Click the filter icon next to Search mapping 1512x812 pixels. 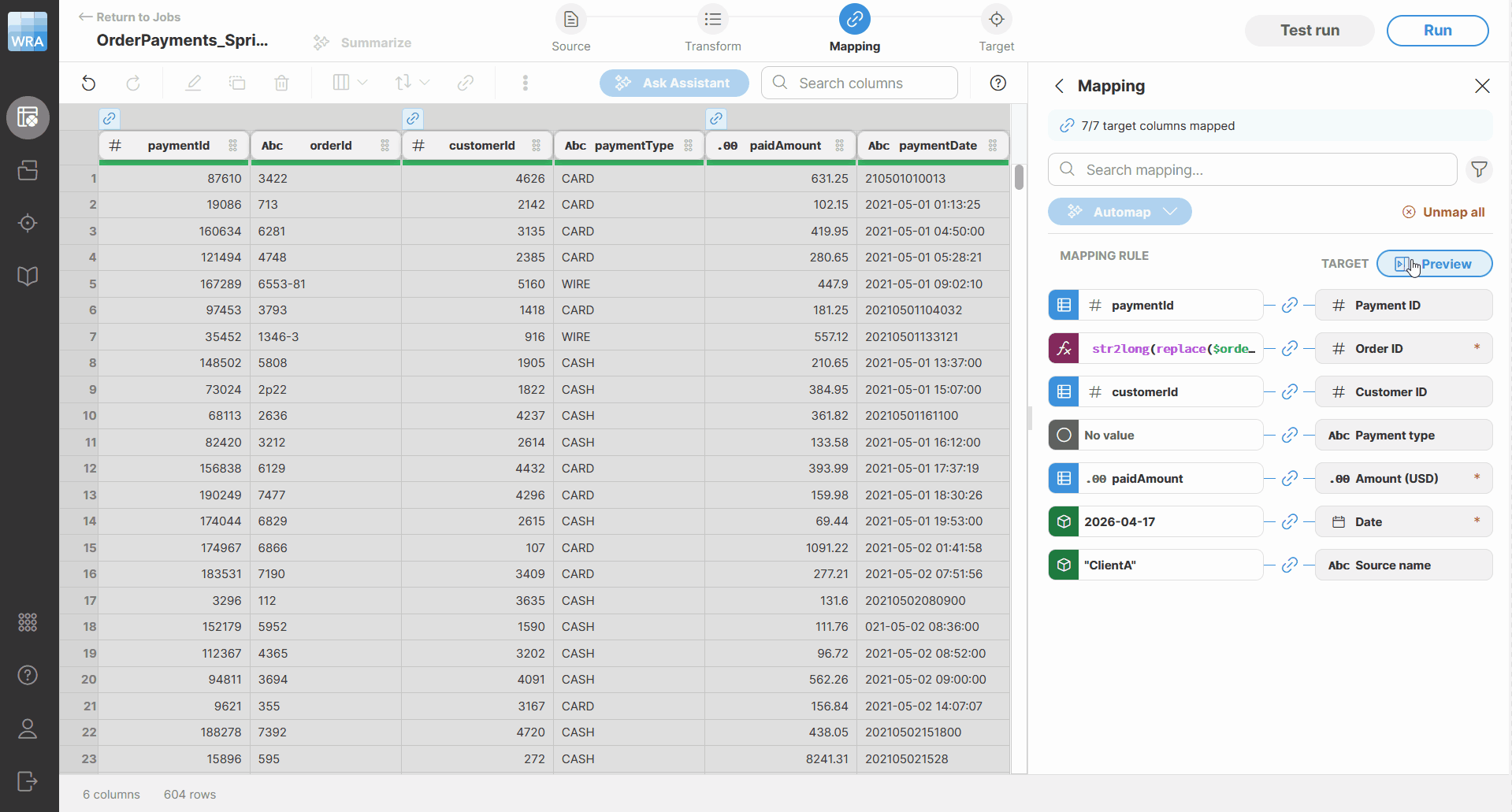pos(1479,169)
